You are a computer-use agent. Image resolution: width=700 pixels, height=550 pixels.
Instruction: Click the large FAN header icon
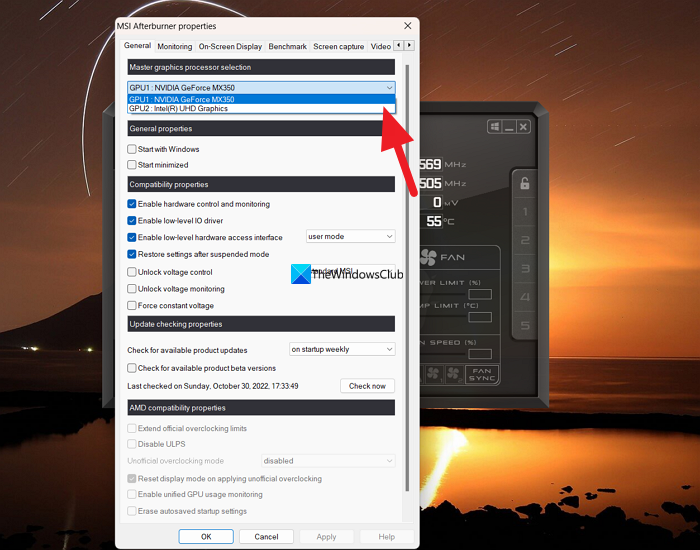coord(429,257)
